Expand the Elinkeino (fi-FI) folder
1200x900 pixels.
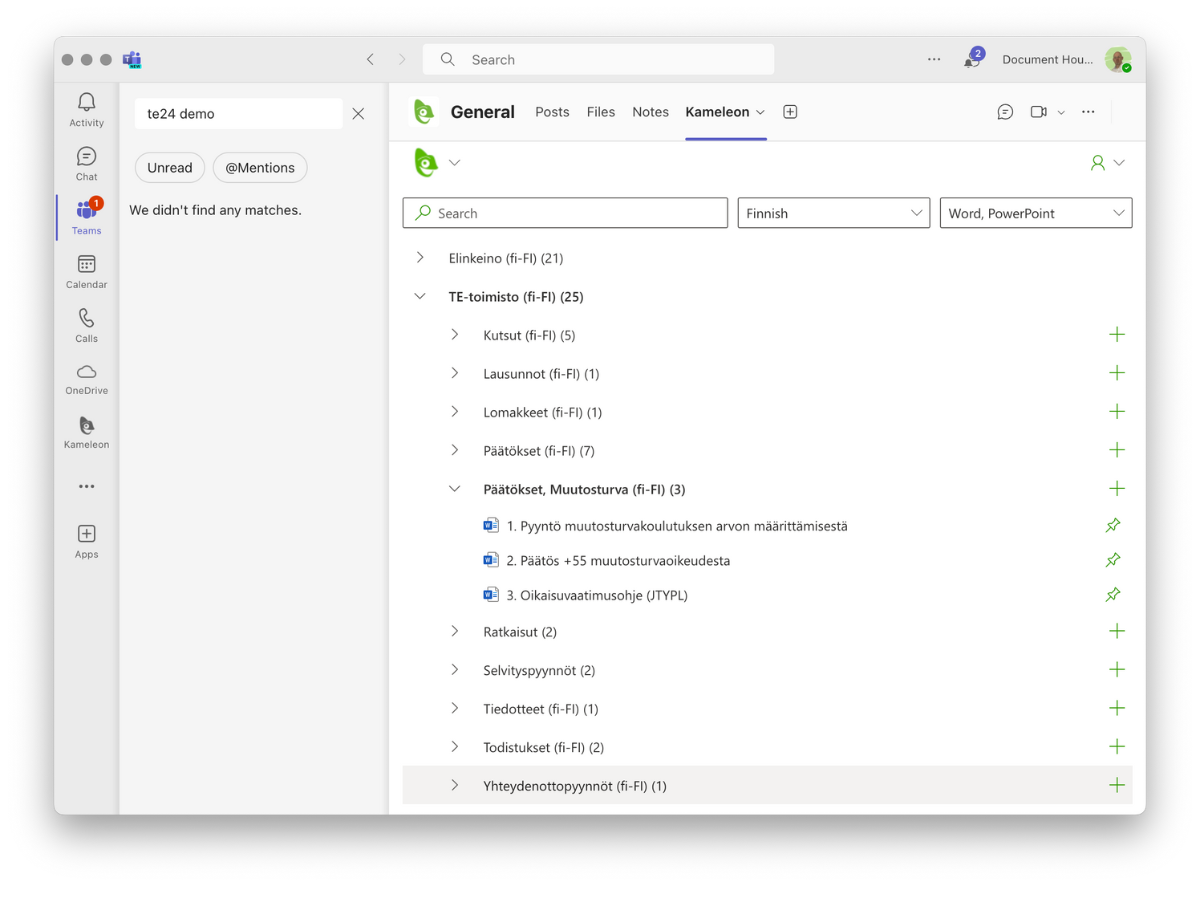coord(420,258)
